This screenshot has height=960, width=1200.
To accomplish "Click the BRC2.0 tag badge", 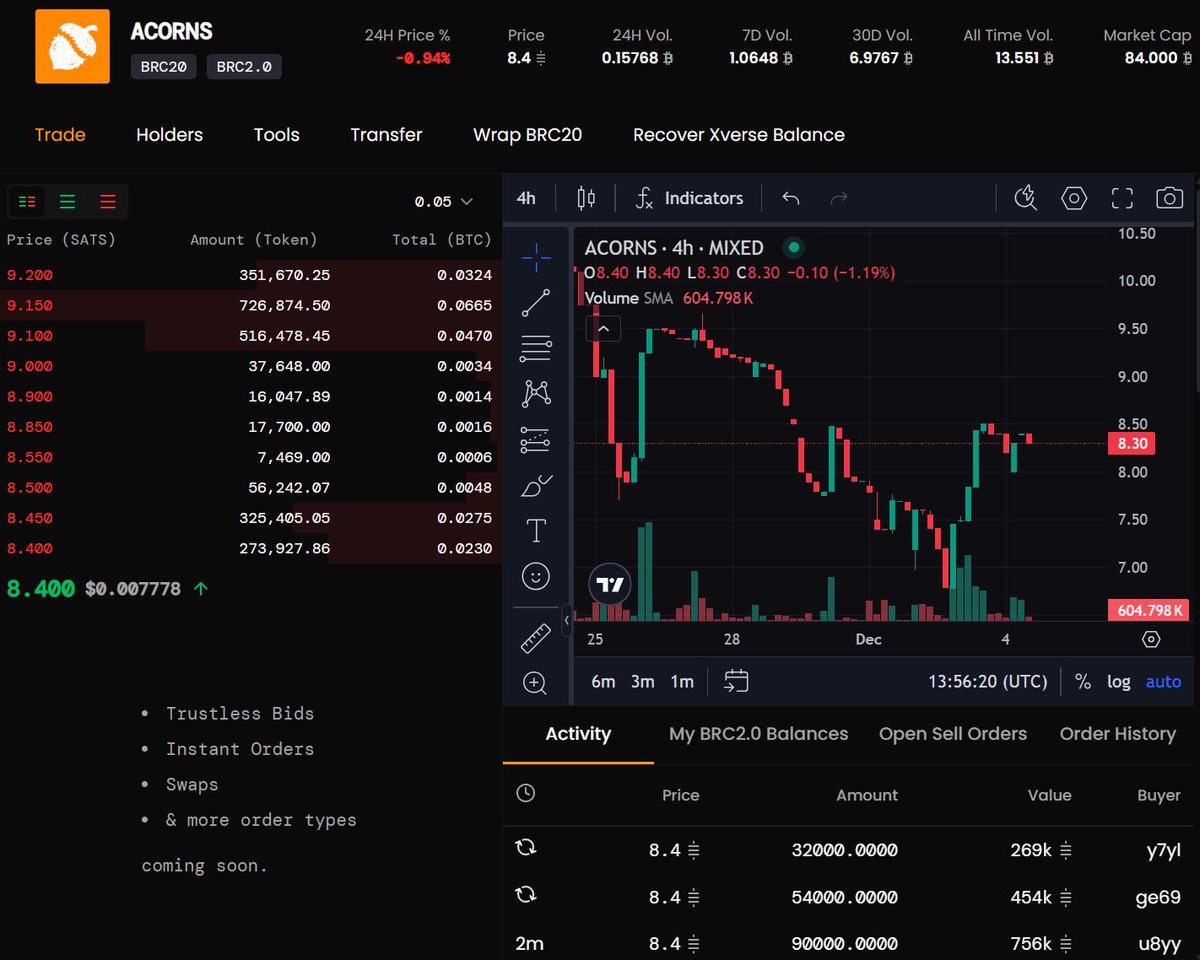I will click(245, 67).
